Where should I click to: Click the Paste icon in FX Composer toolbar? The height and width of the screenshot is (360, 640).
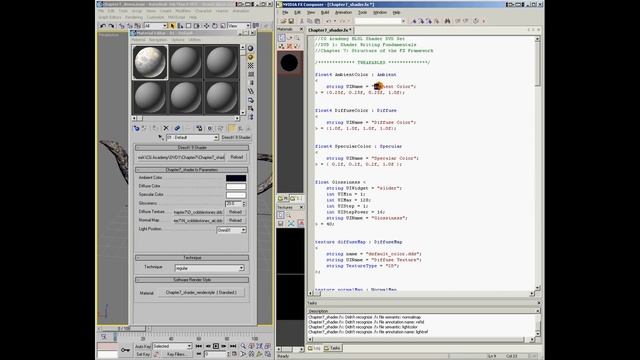(x=317, y=21)
